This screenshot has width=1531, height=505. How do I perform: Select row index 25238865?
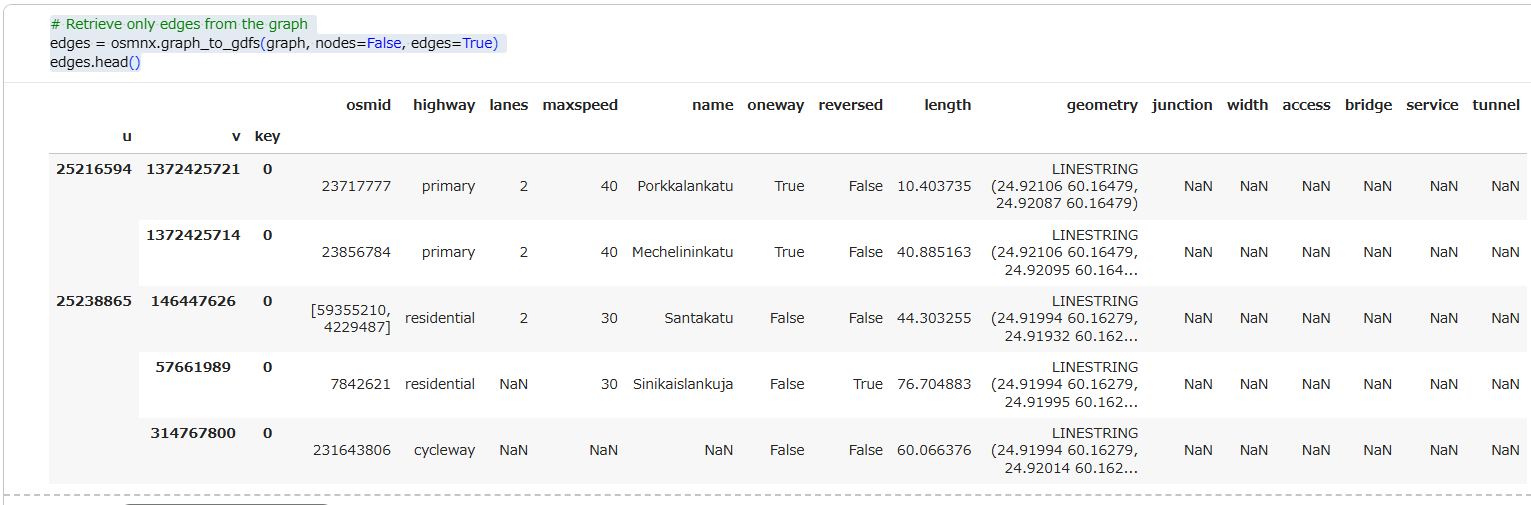pos(94,301)
